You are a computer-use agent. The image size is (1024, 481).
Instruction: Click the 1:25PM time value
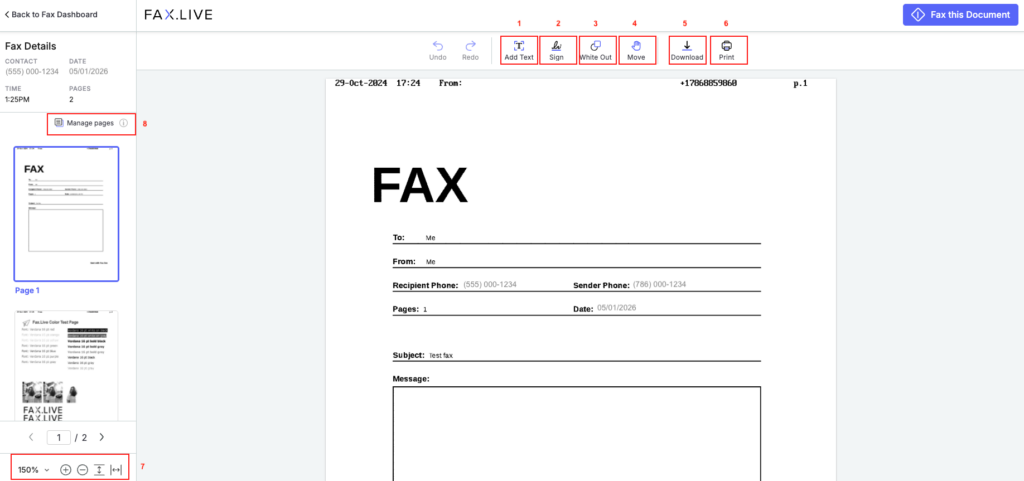click(x=16, y=99)
